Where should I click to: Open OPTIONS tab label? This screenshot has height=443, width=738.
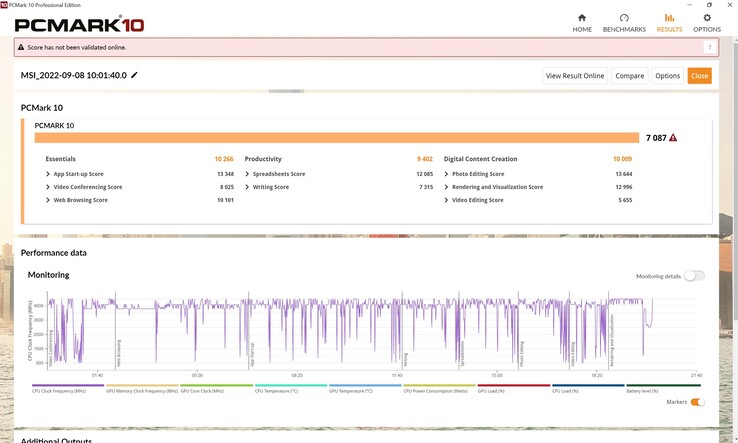(707, 29)
